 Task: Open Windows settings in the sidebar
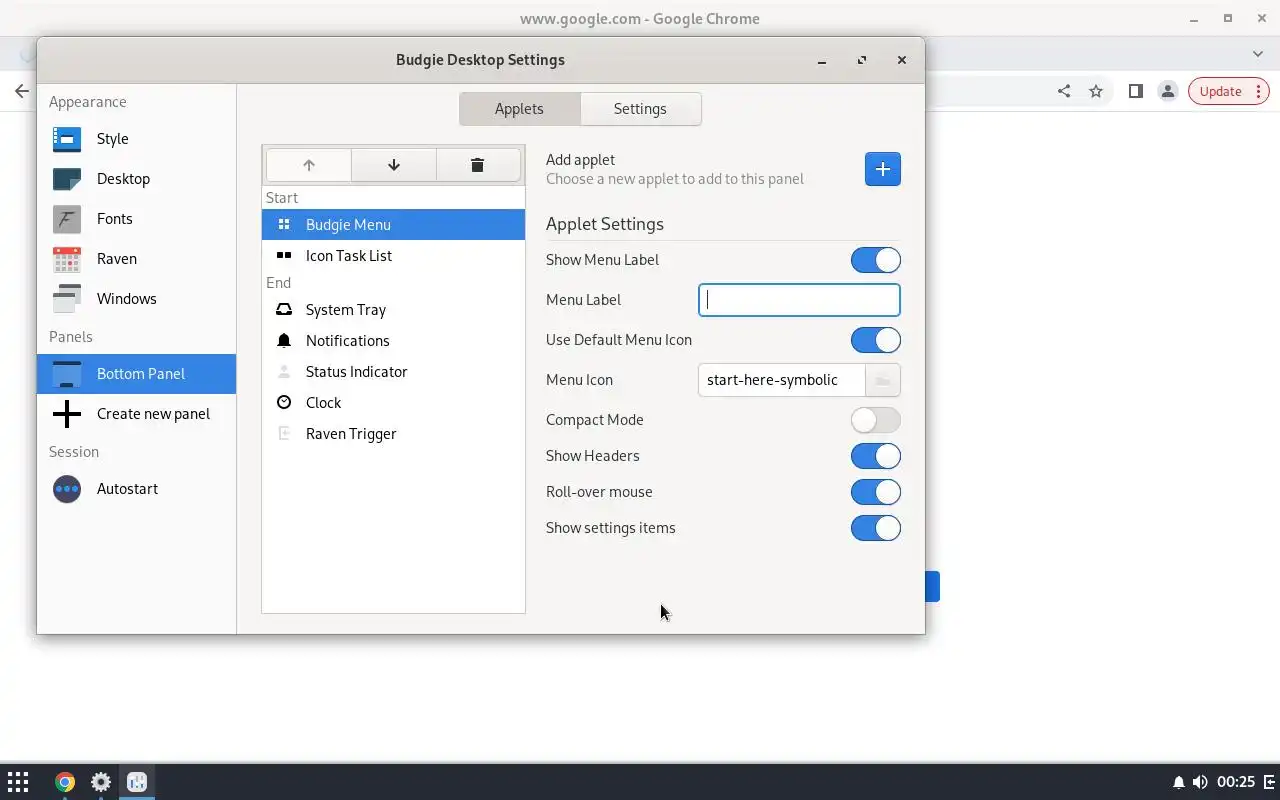pyautogui.click(x=136, y=299)
